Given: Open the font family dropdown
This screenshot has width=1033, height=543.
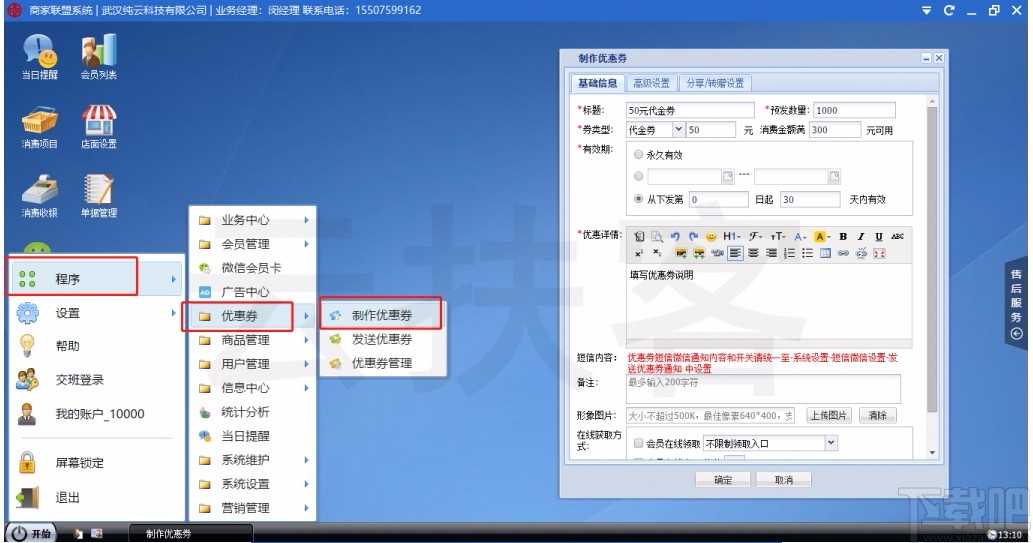Looking at the screenshot, I should click(x=755, y=237).
